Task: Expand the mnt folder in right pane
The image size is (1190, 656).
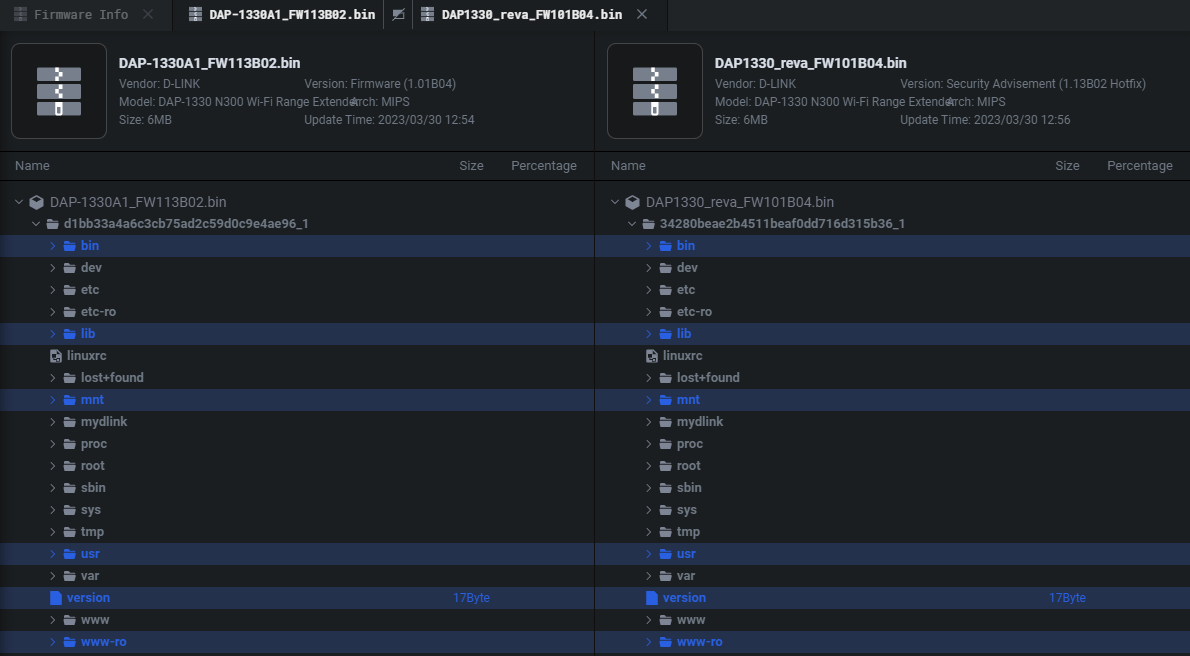Action: coord(648,400)
